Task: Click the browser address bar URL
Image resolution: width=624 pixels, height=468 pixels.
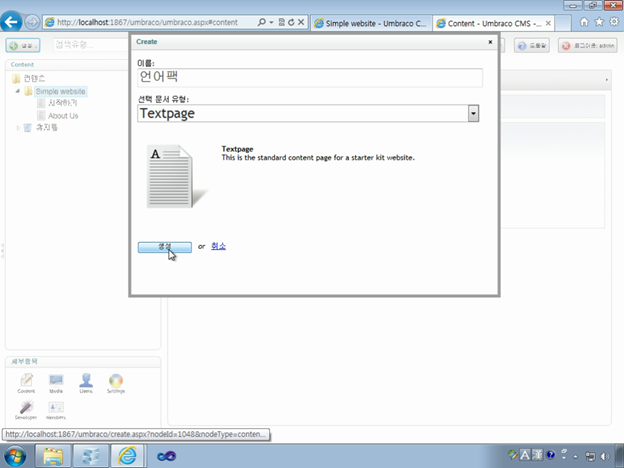Action: [x=147, y=22]
